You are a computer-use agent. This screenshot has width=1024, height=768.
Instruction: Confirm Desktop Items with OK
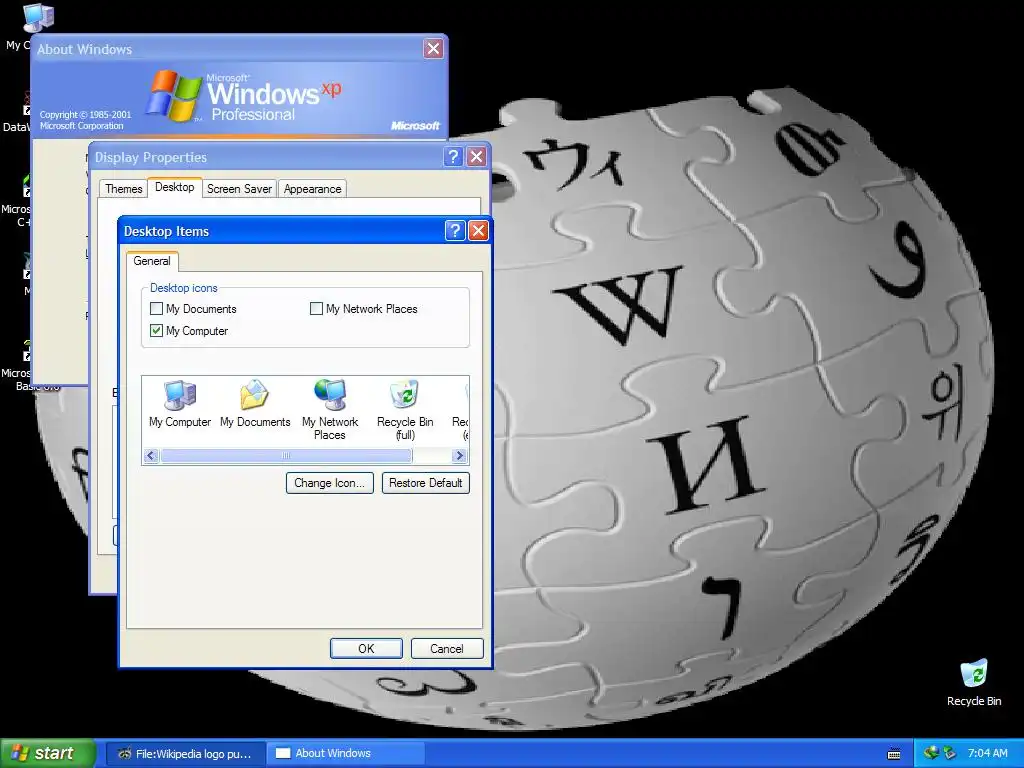[366, 648]
